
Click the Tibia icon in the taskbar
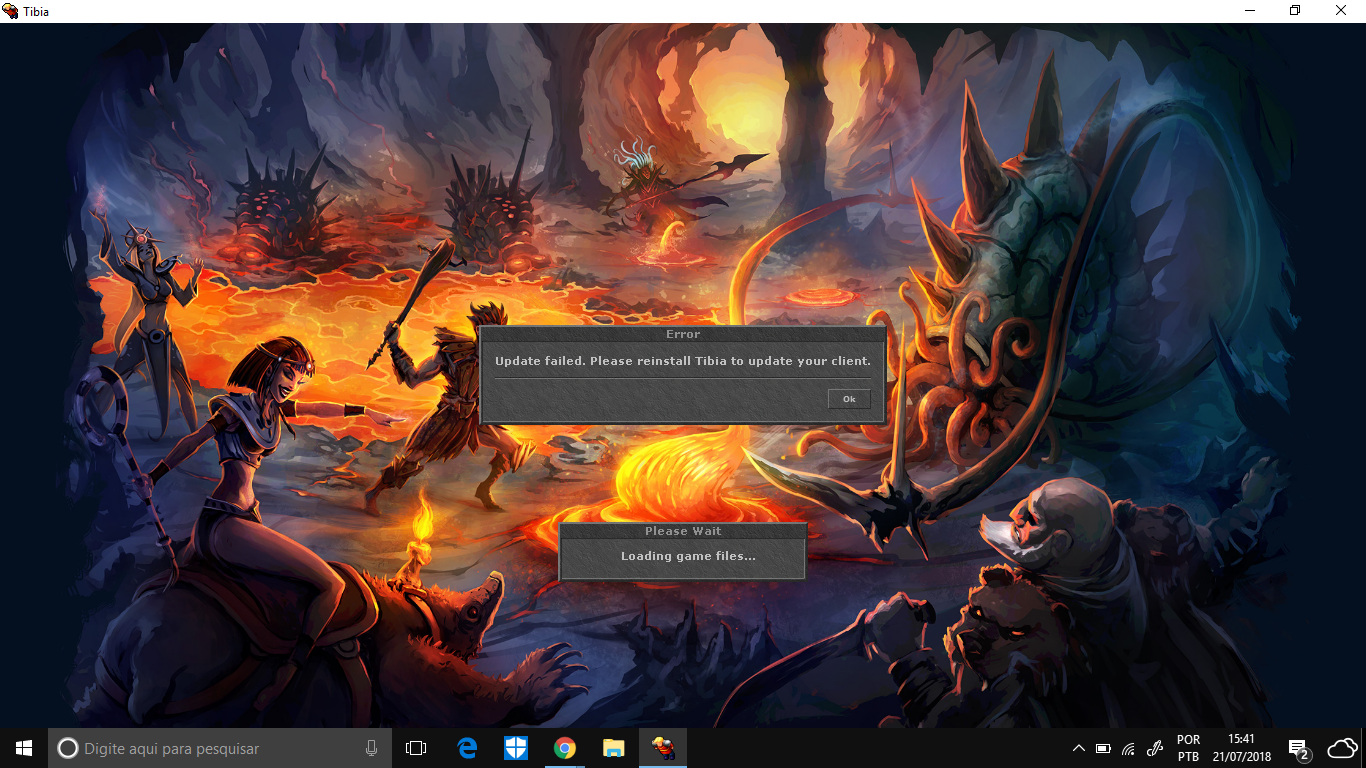coord(663,748)
